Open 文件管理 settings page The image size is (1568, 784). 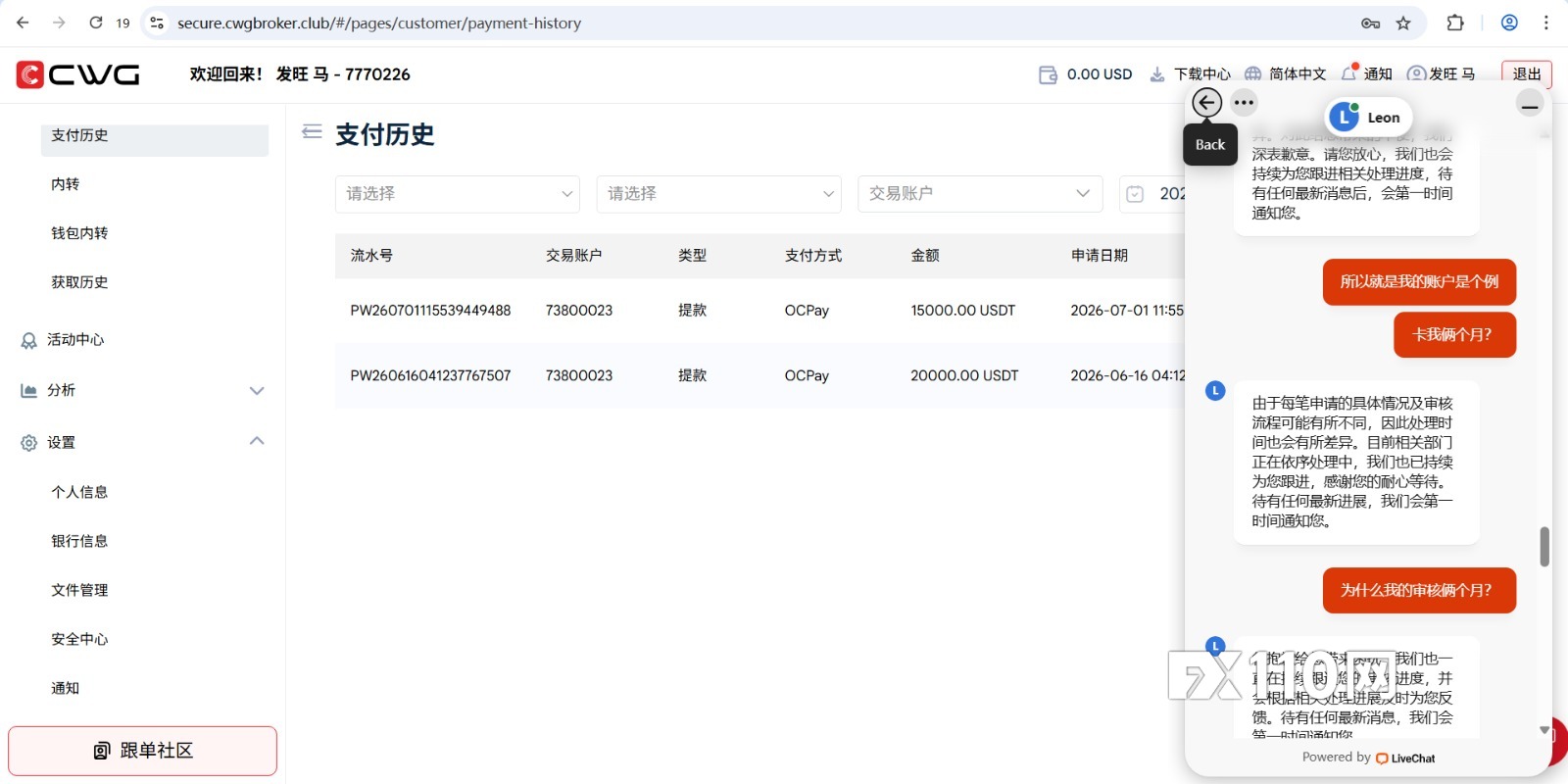(79, 590)
